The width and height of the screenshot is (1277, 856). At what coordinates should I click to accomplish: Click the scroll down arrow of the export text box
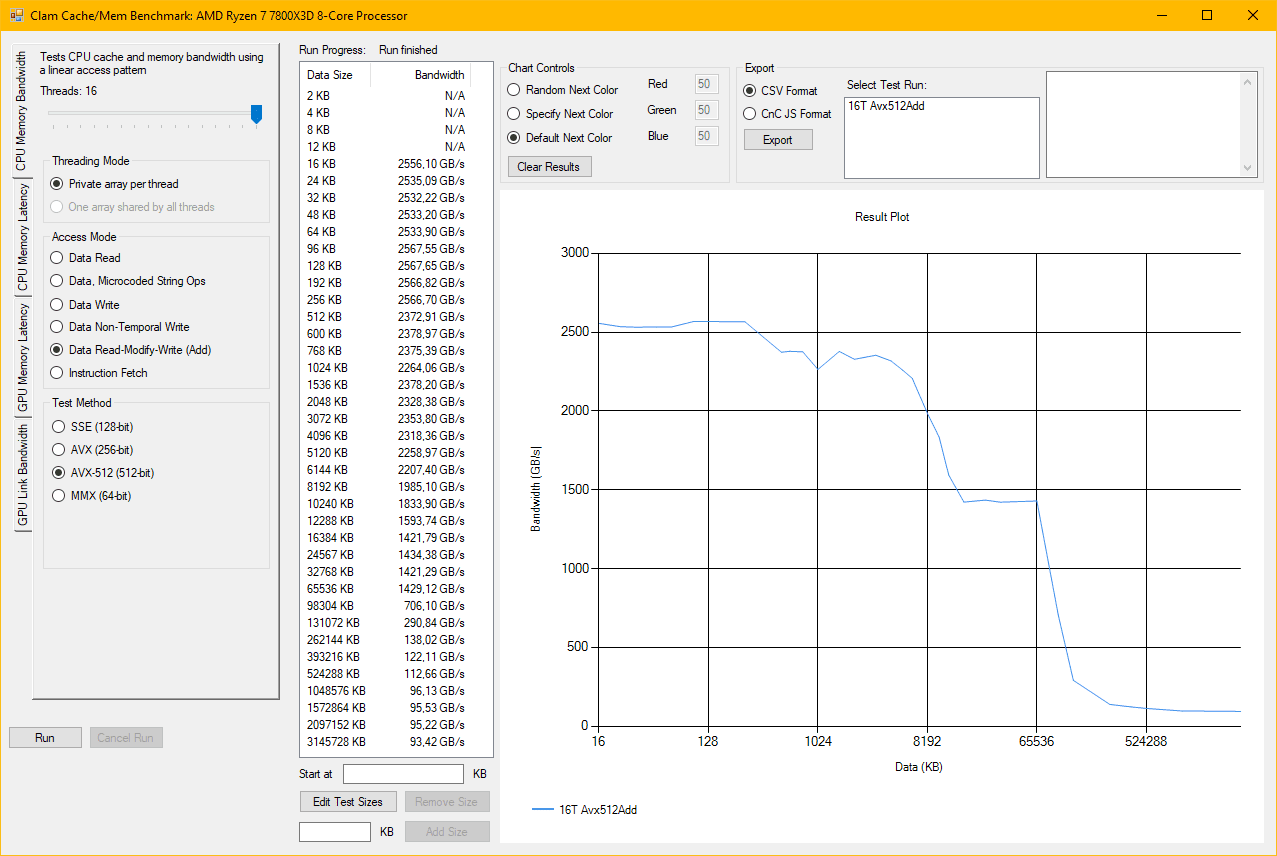tap(1248, 168)
